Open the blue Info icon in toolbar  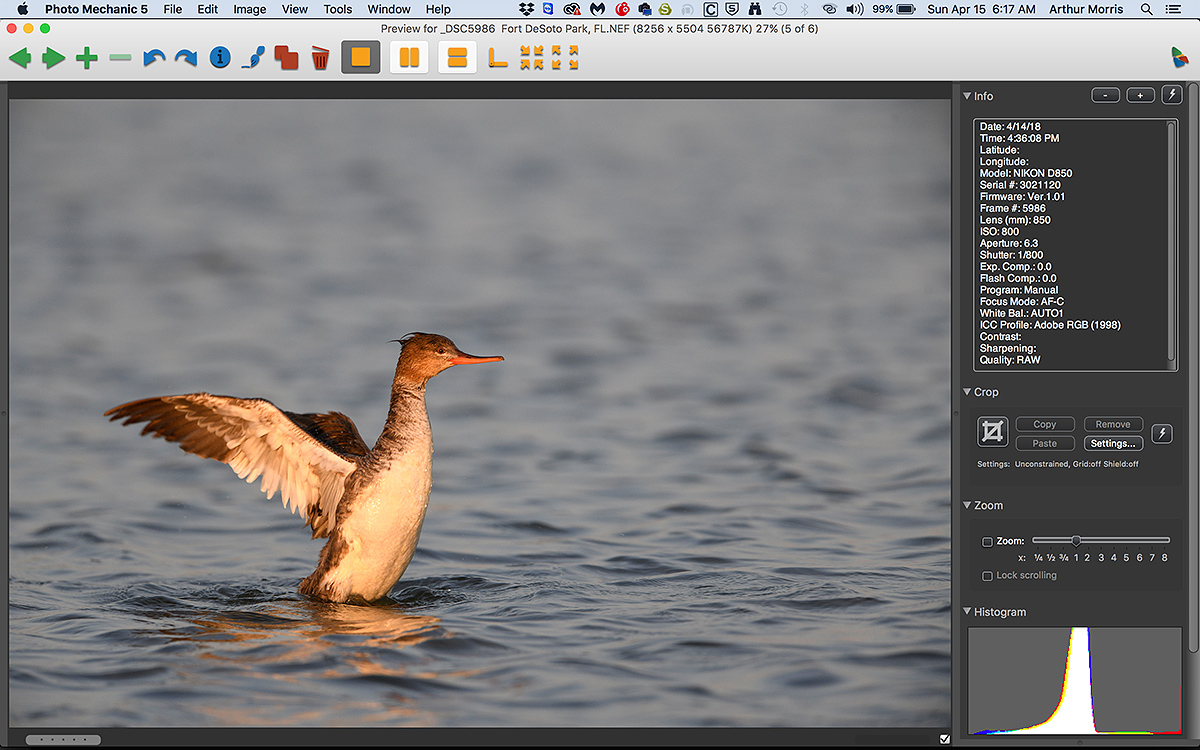coord(220,58)
